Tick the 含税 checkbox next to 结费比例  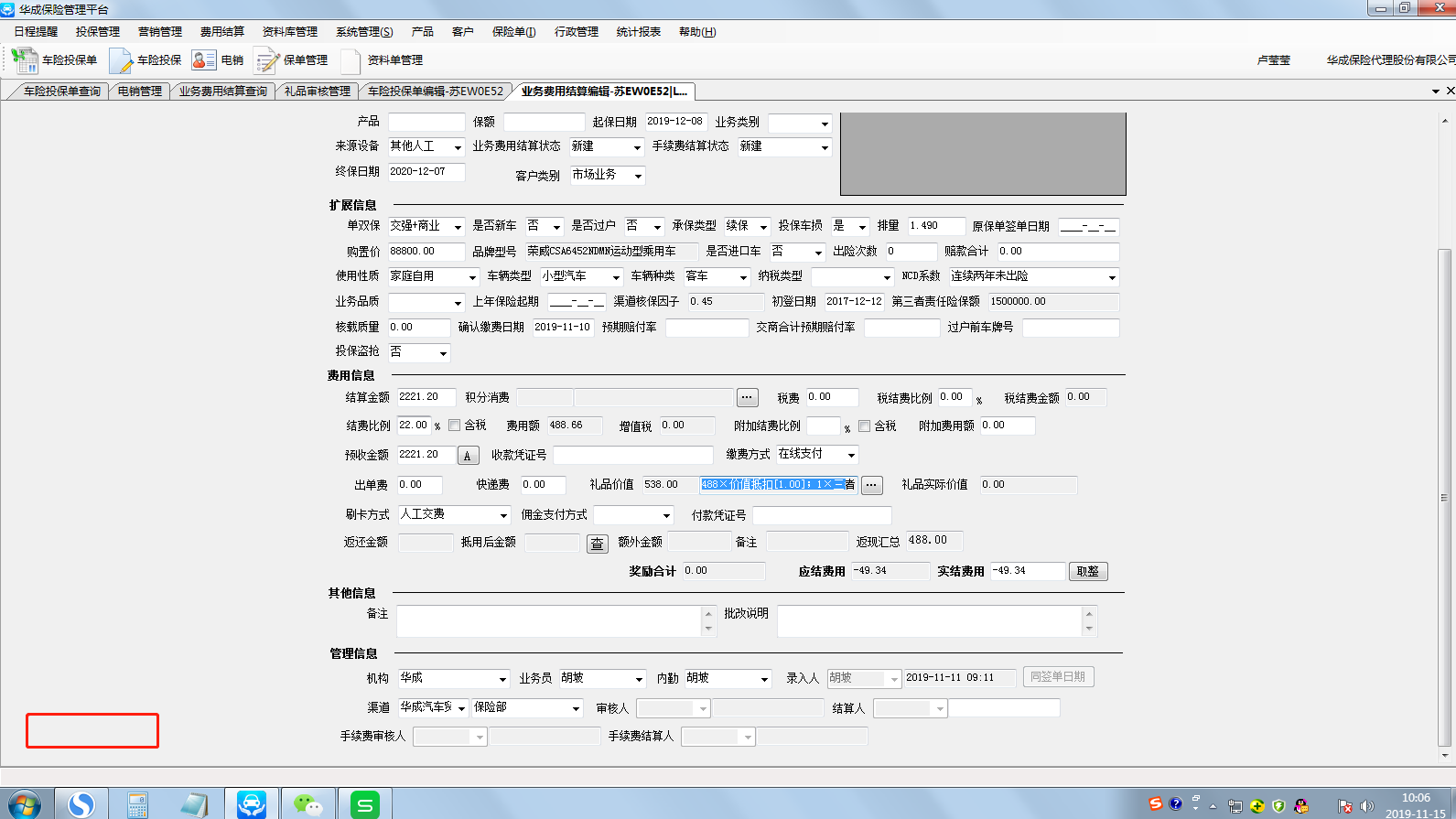455,426
